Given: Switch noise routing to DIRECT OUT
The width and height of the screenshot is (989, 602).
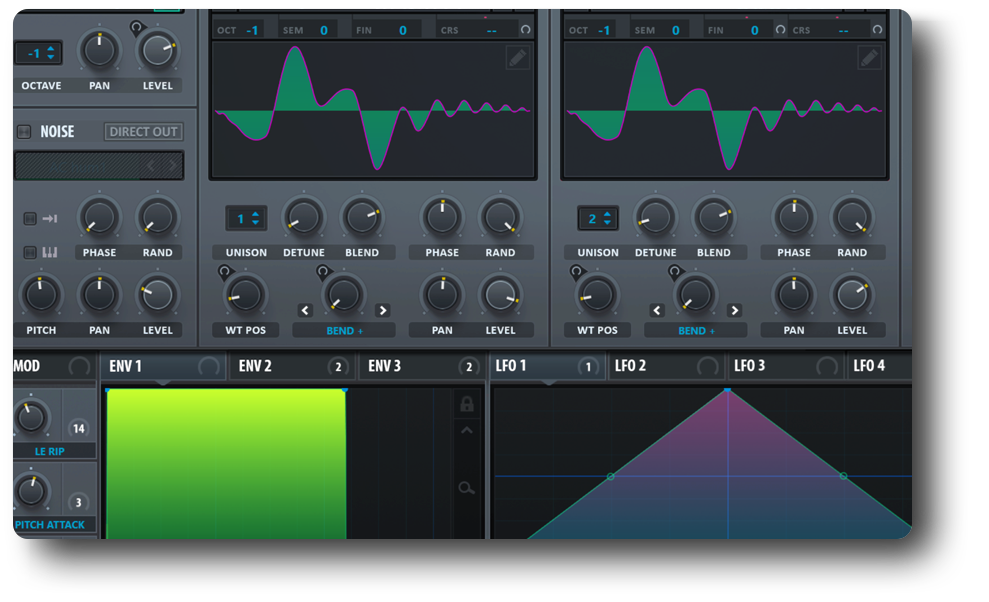Looking at the screenshot, I should pyautogui.click(x=143, y=131).
